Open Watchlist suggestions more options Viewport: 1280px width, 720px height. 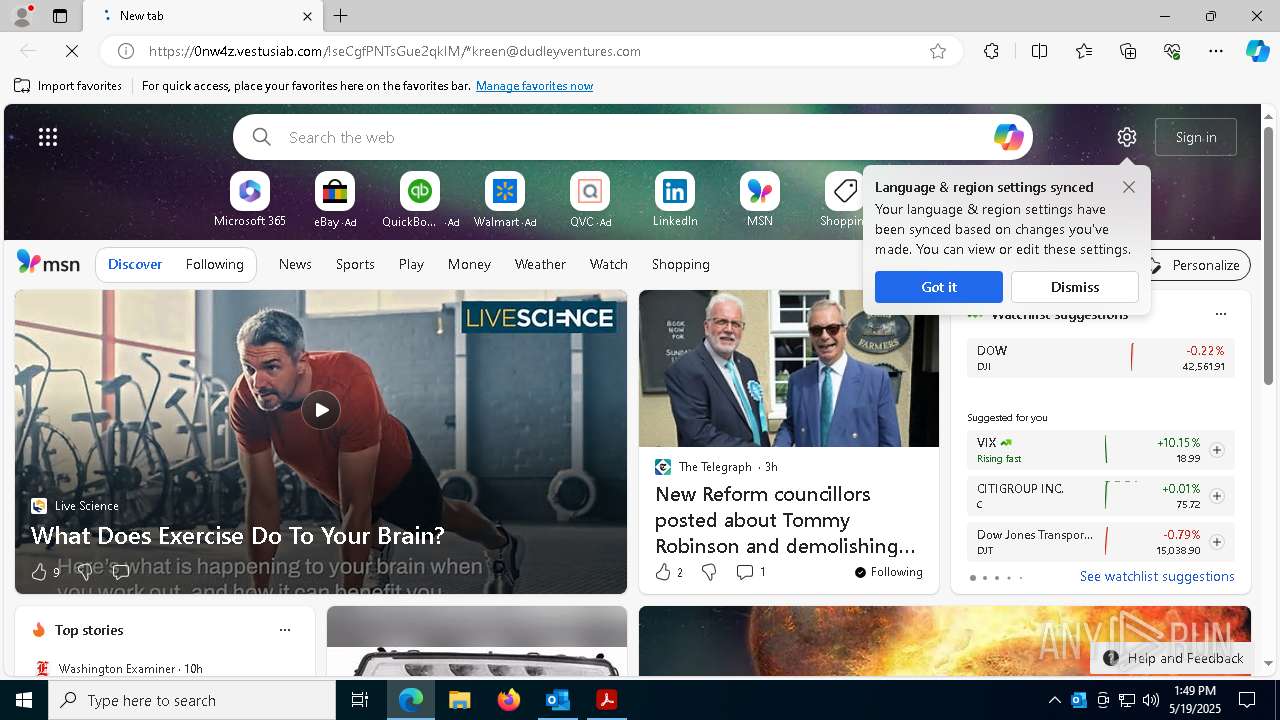[x=1220, y=314]
